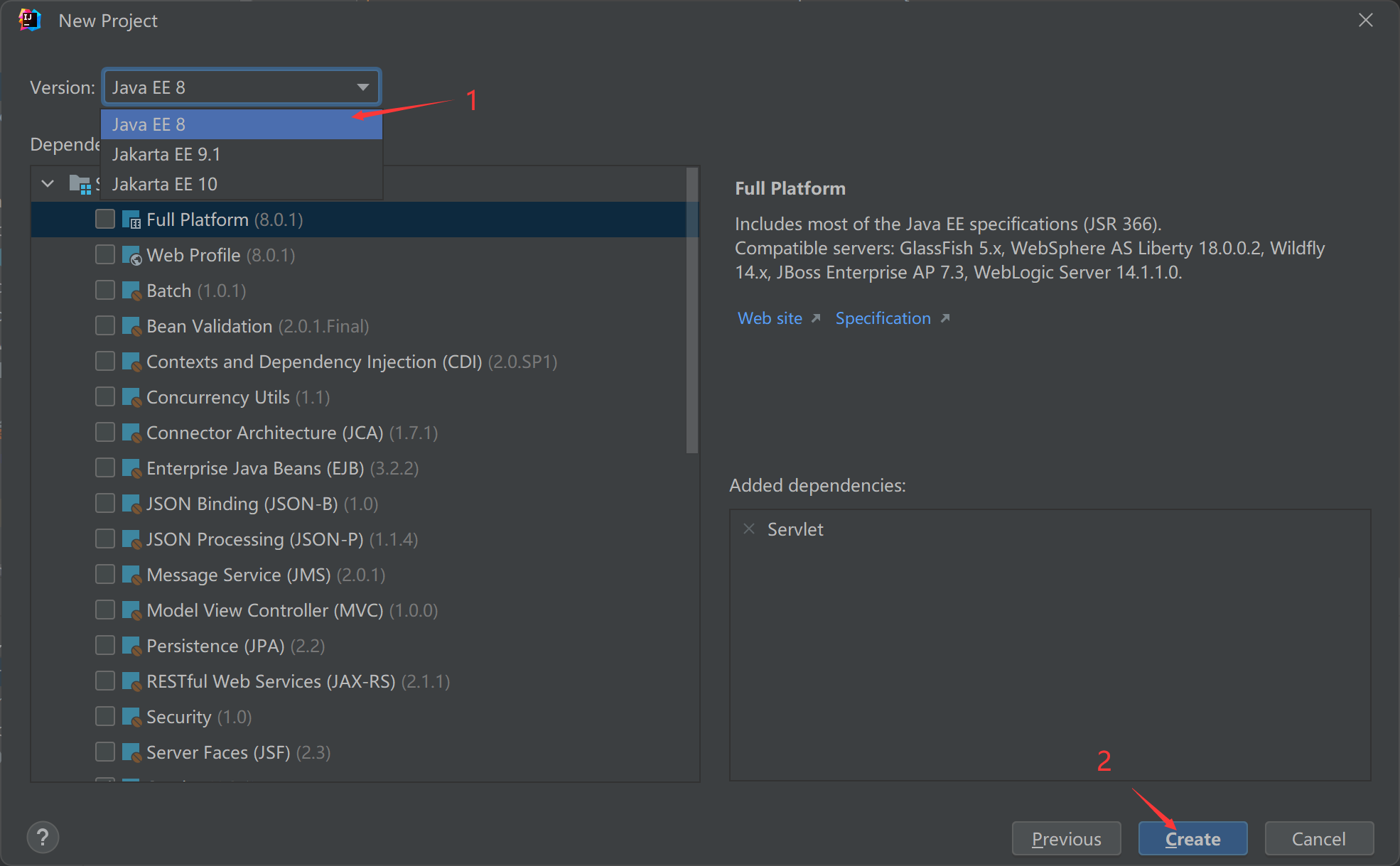The width and height of the screenshot is (1400, 866).
Task: Click the Web Profile globe icon
Action: [131, 255]
